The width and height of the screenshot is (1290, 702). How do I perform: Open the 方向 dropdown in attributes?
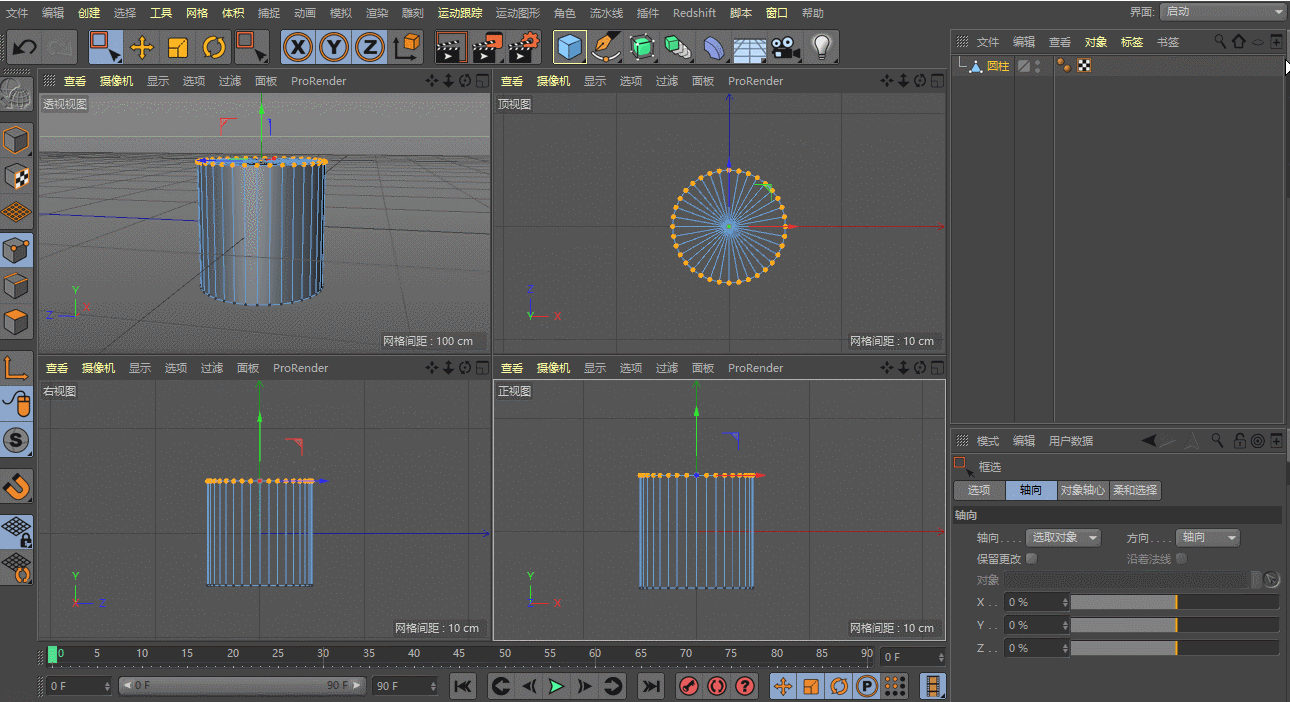1207,538
